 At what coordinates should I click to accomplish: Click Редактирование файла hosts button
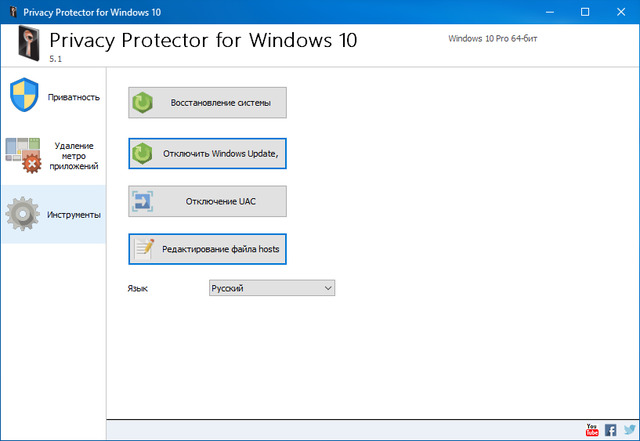(x=207, y=249)
